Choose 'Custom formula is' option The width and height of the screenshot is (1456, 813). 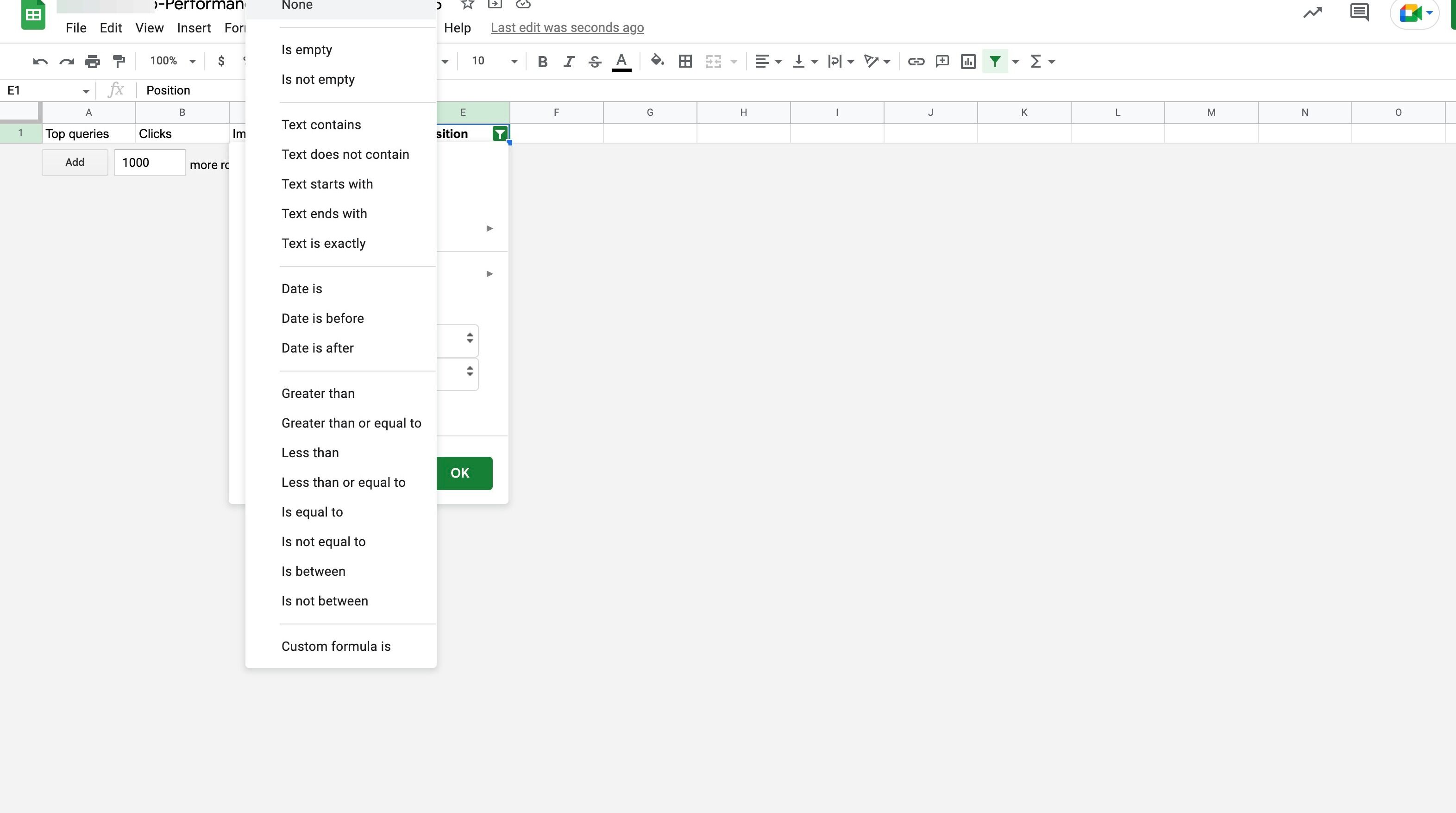coord(341,647)
